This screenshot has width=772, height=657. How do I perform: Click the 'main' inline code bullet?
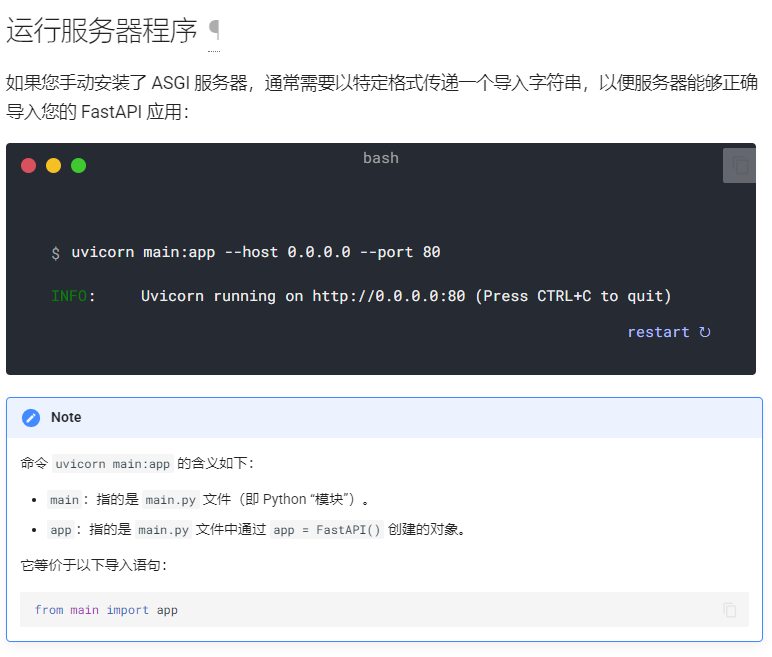click(x=64, y=499)
